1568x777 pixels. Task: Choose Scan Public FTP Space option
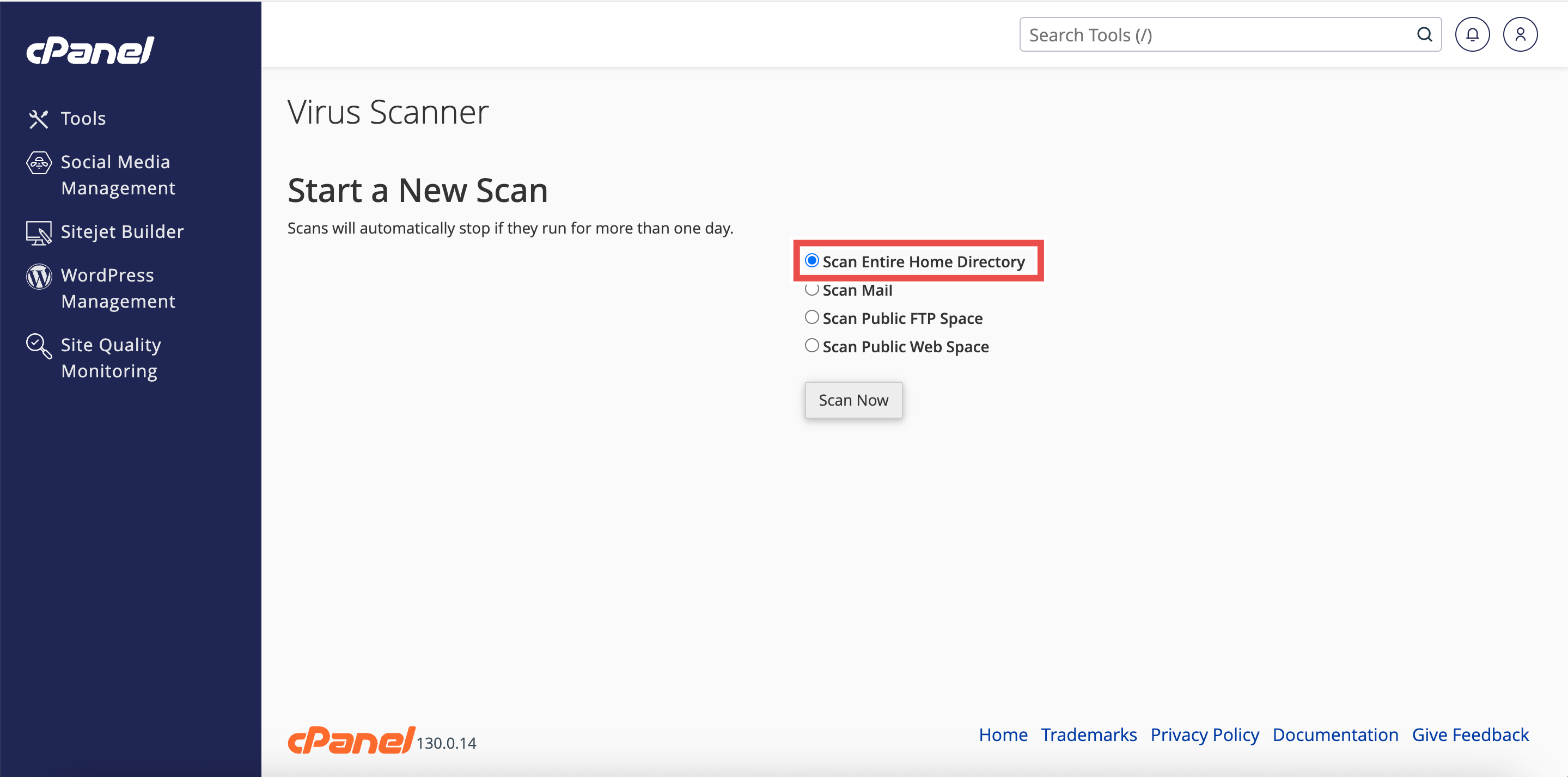[812, 317]
